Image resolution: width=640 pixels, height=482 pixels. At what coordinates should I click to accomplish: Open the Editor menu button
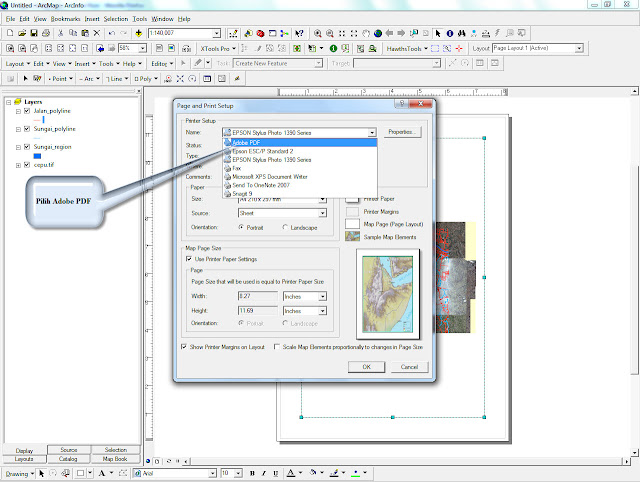162,63
